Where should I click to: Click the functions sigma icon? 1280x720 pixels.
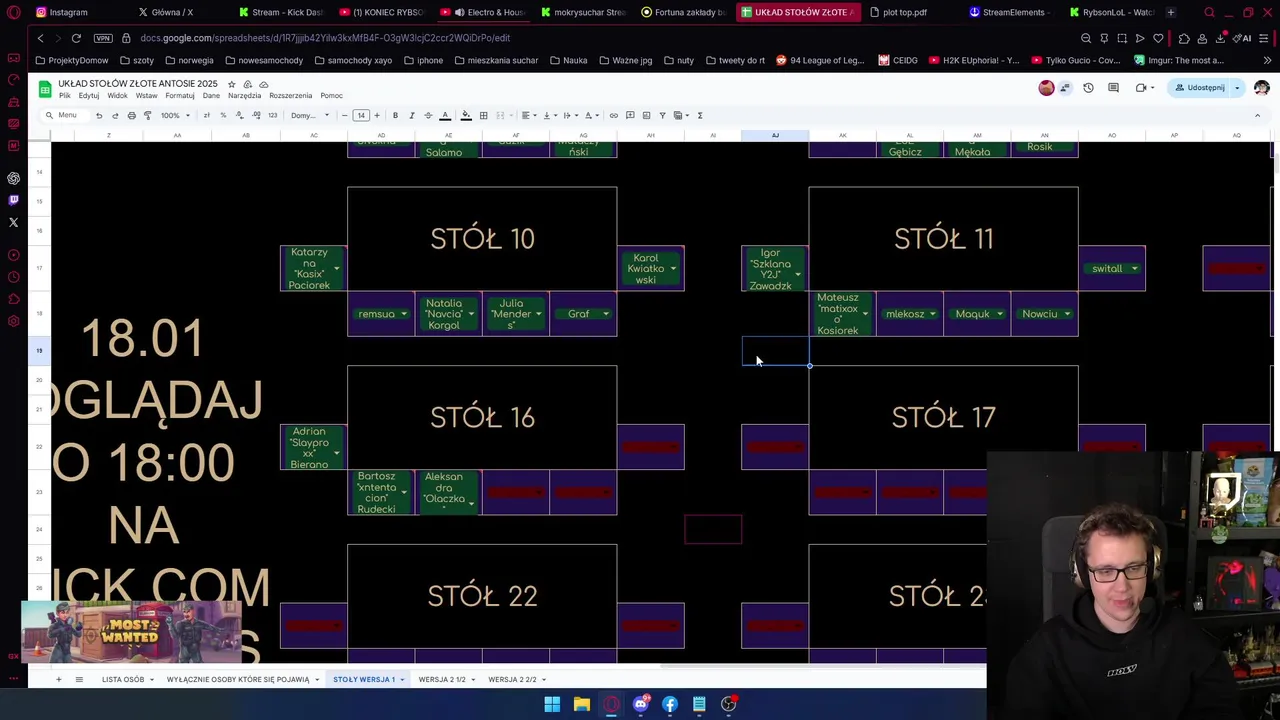[x=699, y=115]
